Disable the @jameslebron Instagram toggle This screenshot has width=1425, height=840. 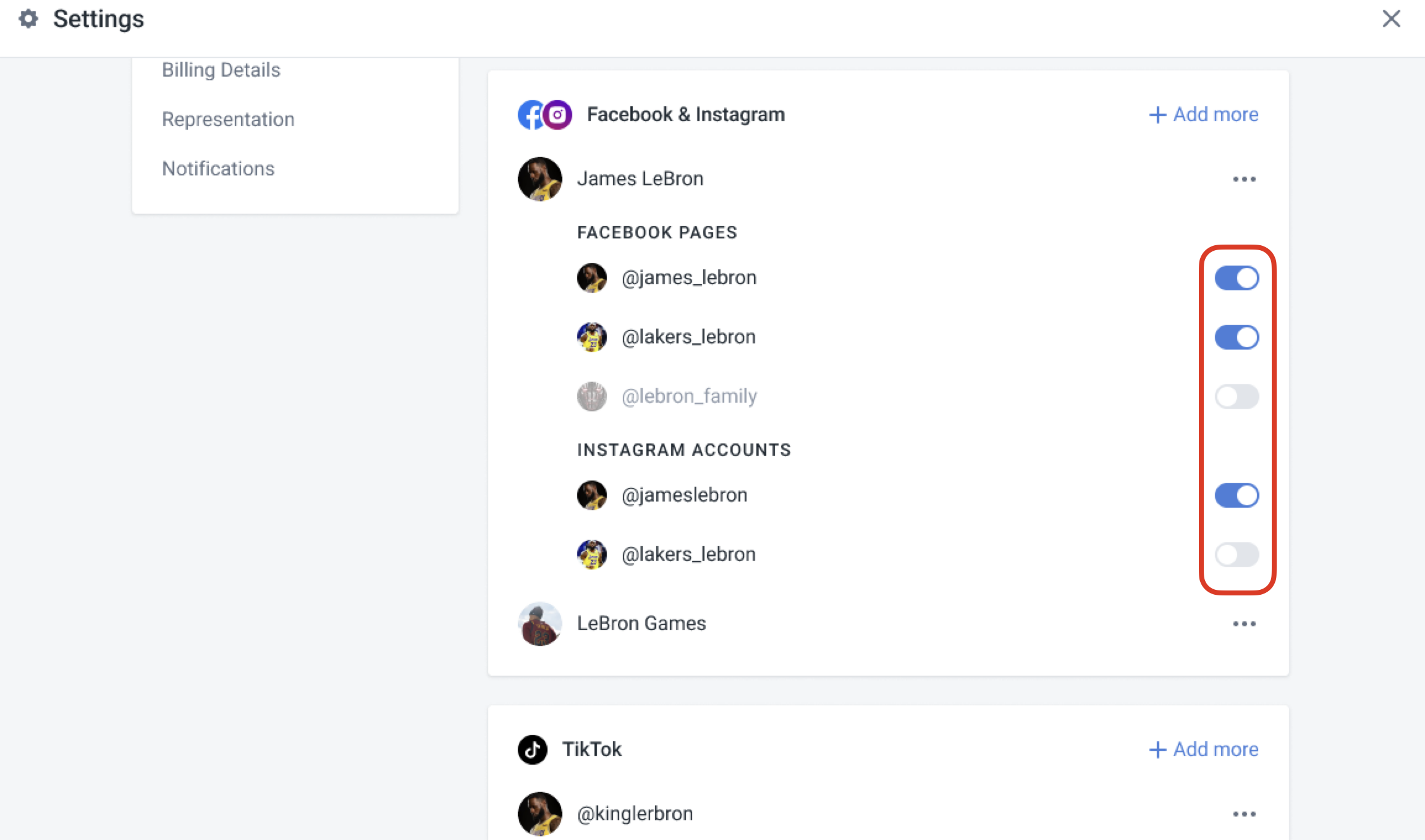1237,495
